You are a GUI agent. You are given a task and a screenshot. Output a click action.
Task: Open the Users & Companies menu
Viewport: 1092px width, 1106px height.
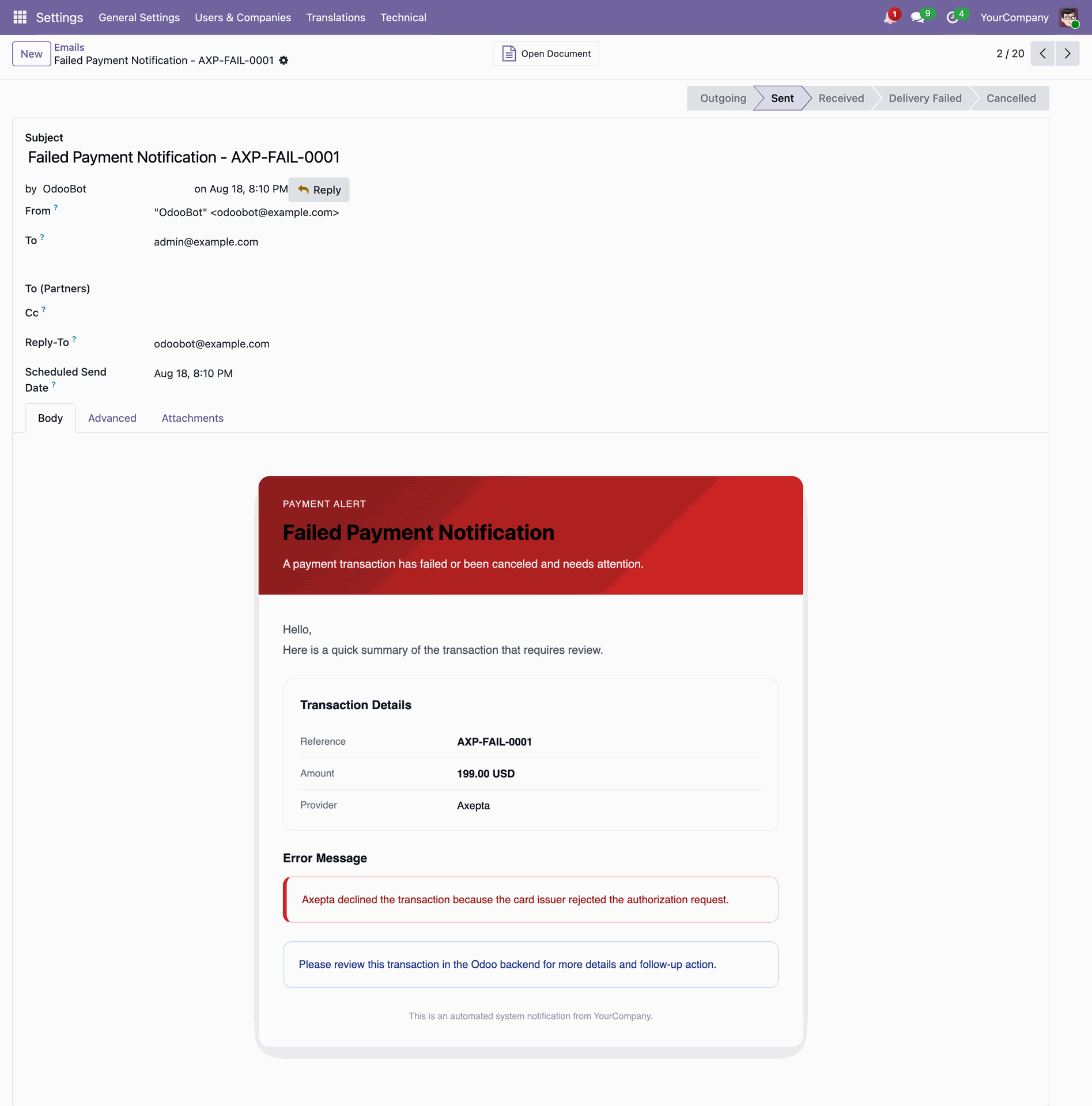coord(243,17)
